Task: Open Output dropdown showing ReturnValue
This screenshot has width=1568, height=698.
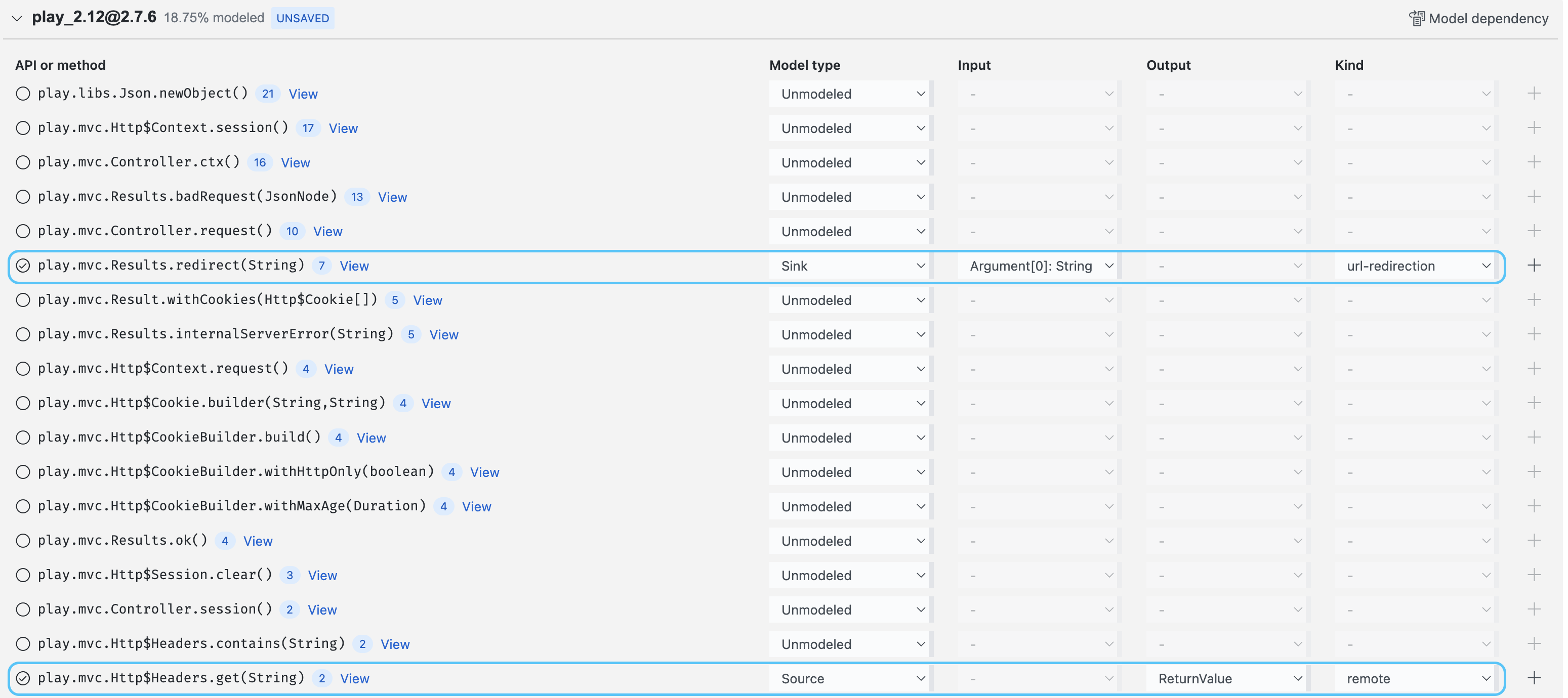Action: 1227,678
